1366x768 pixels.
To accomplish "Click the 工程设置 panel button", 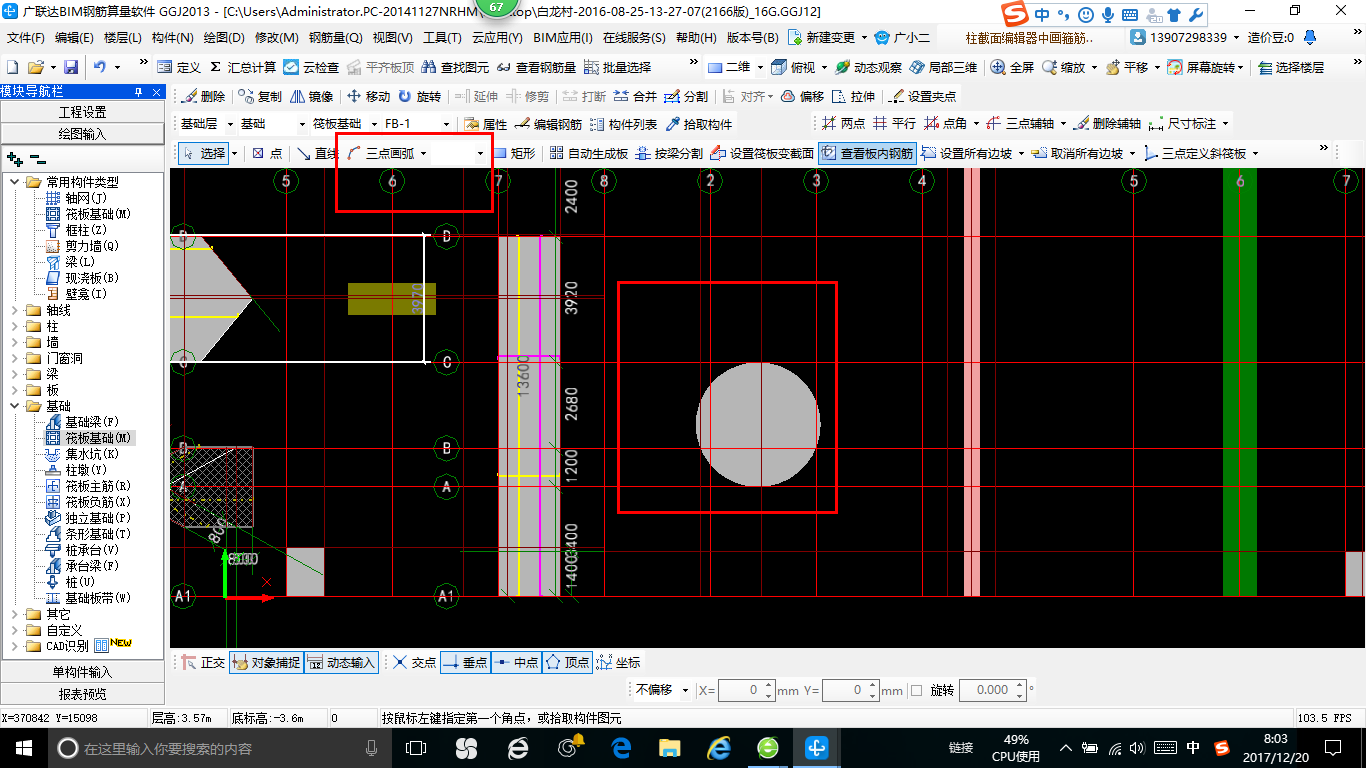I will click(82, 112).
